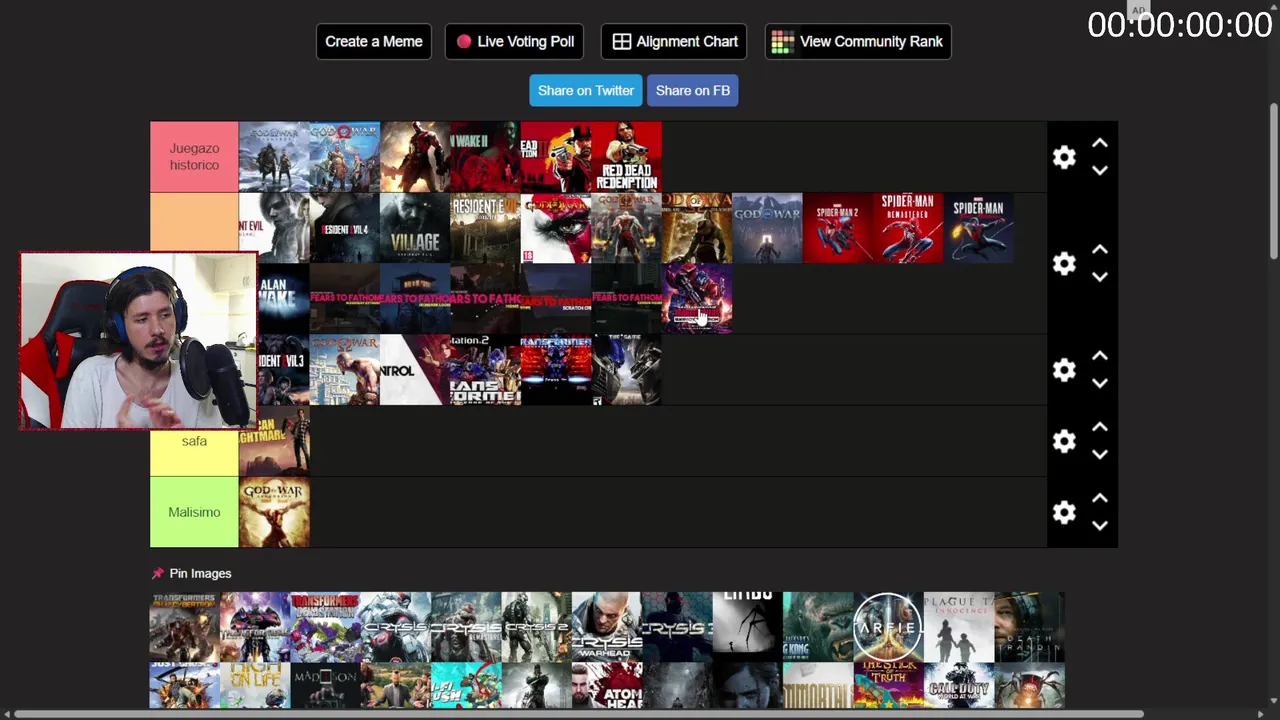Share the tier list on FB
The image size is (1280, 720).
point(692,90)
